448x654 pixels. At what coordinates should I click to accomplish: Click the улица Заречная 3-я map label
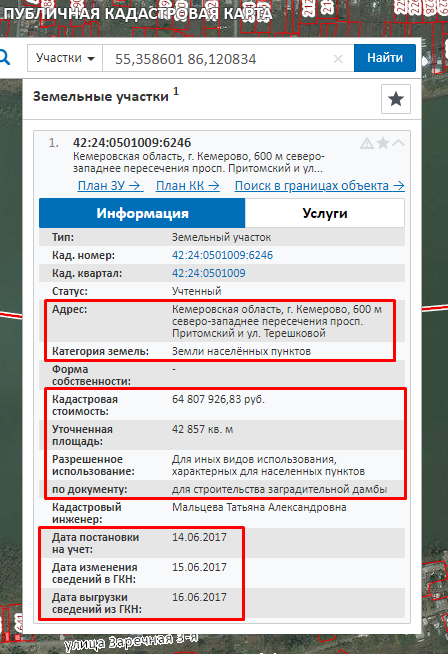tap(131, 642)
